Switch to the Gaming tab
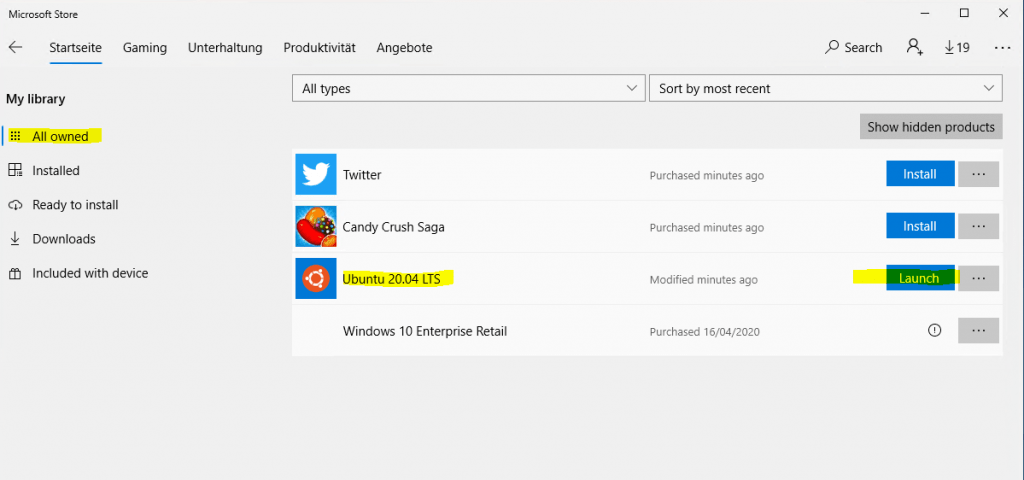The height and width of the screenshot is (480, 1024). 145,48
